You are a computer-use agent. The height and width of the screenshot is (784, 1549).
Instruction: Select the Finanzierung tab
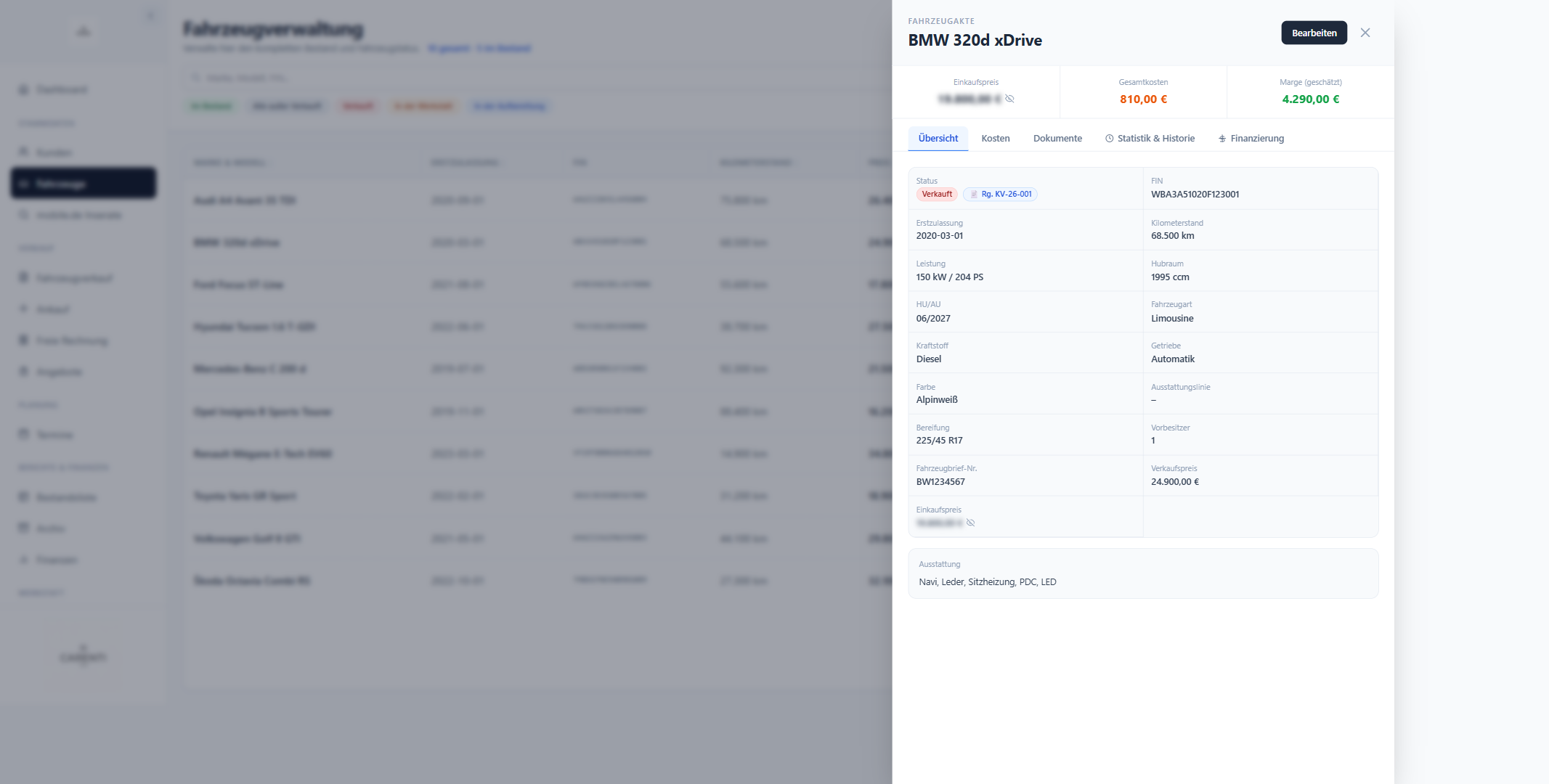(1251, 138)
